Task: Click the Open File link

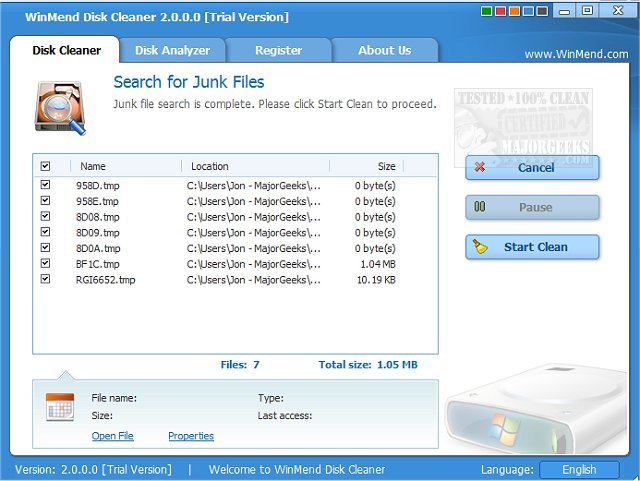Action: pos(113,436)
